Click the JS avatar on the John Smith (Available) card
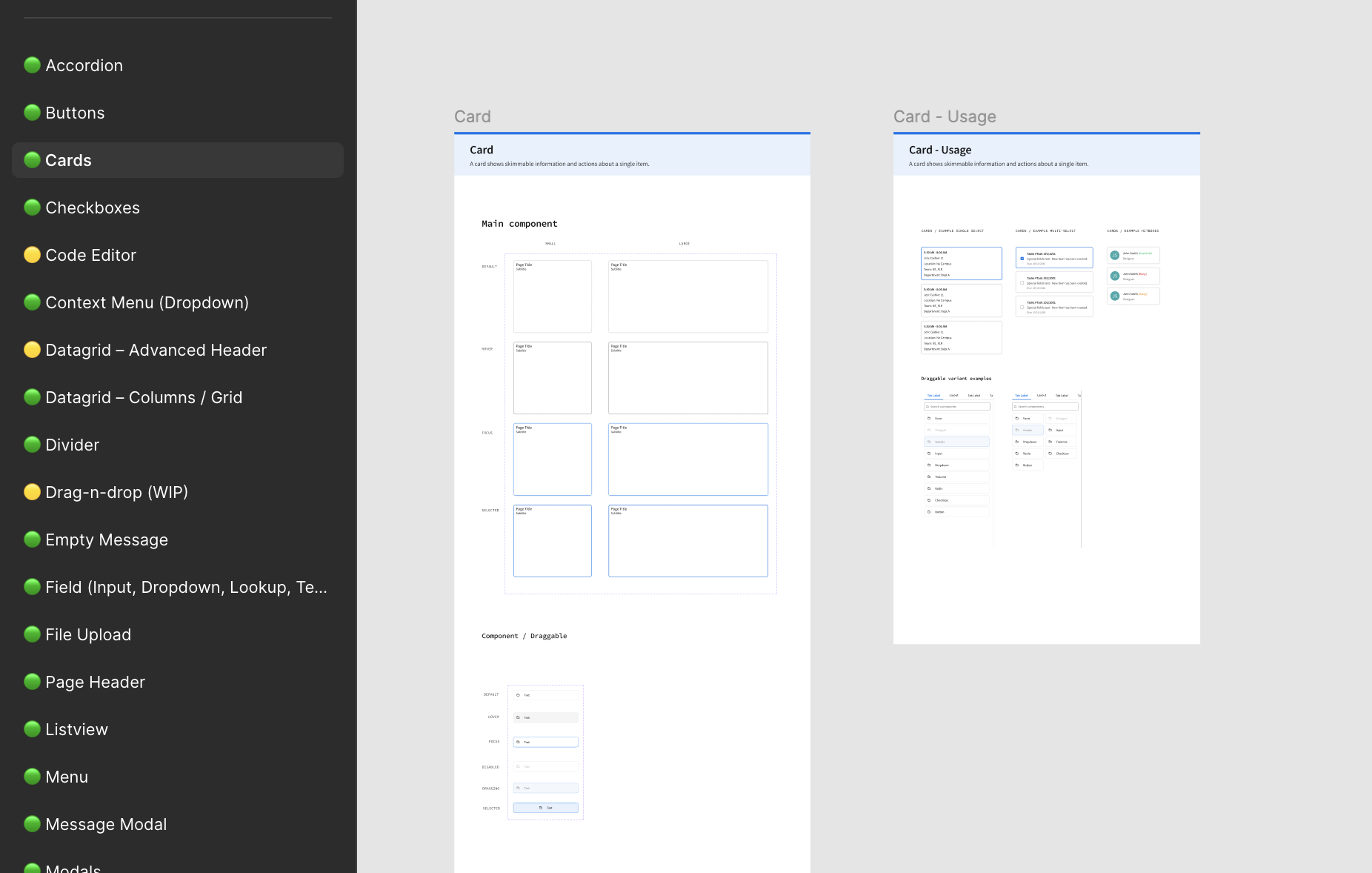 [1115, 256]
